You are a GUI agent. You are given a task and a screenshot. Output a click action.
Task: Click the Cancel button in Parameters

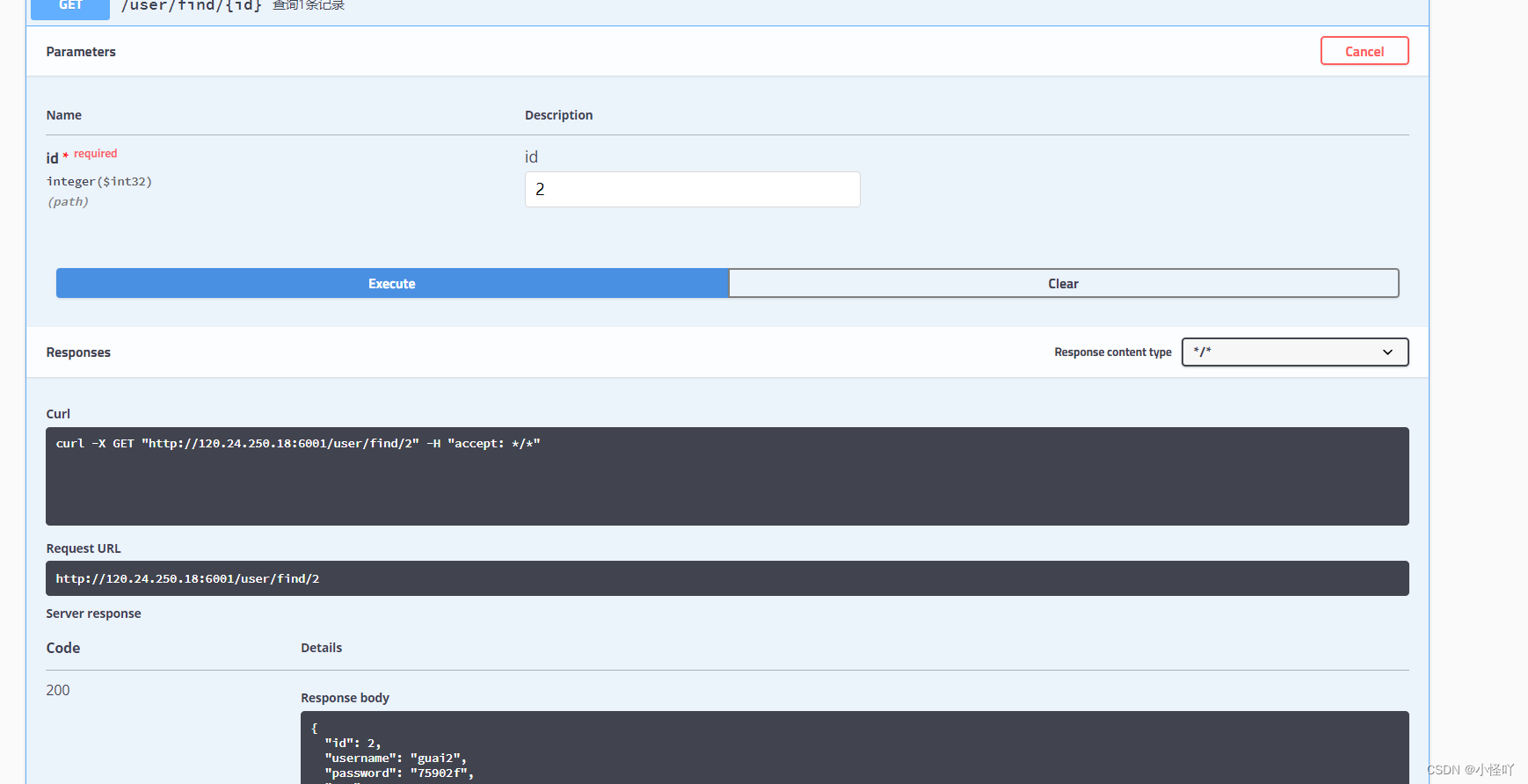pyautogui.click(x=1364, y=51)
